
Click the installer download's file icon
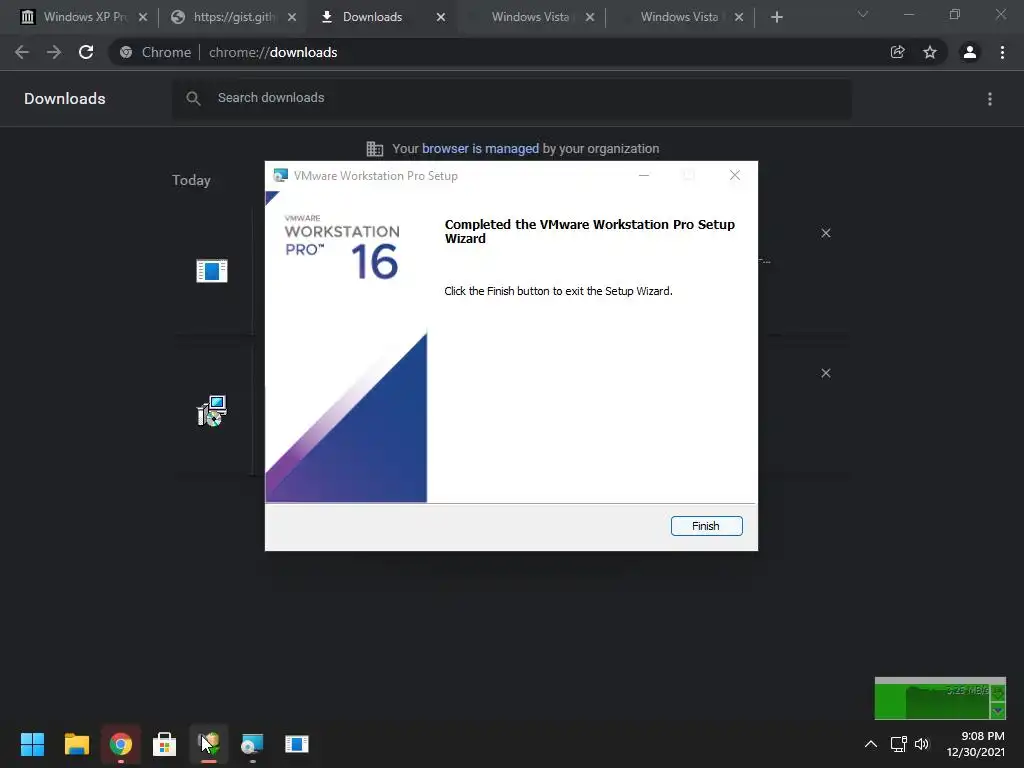(x=212, y=411)
